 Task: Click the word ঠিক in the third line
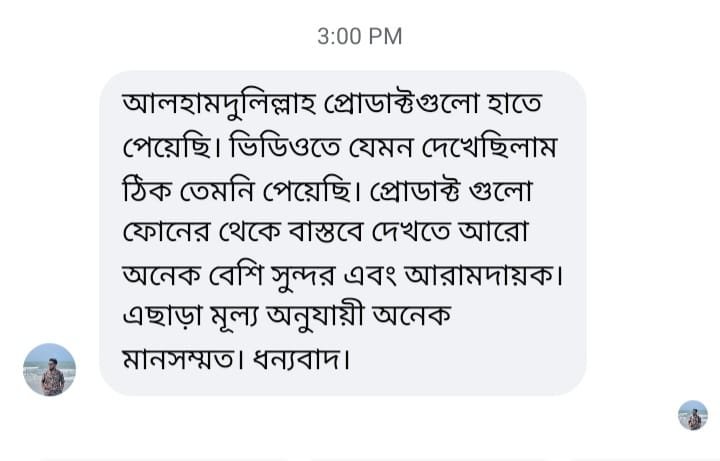click(147, 191)
